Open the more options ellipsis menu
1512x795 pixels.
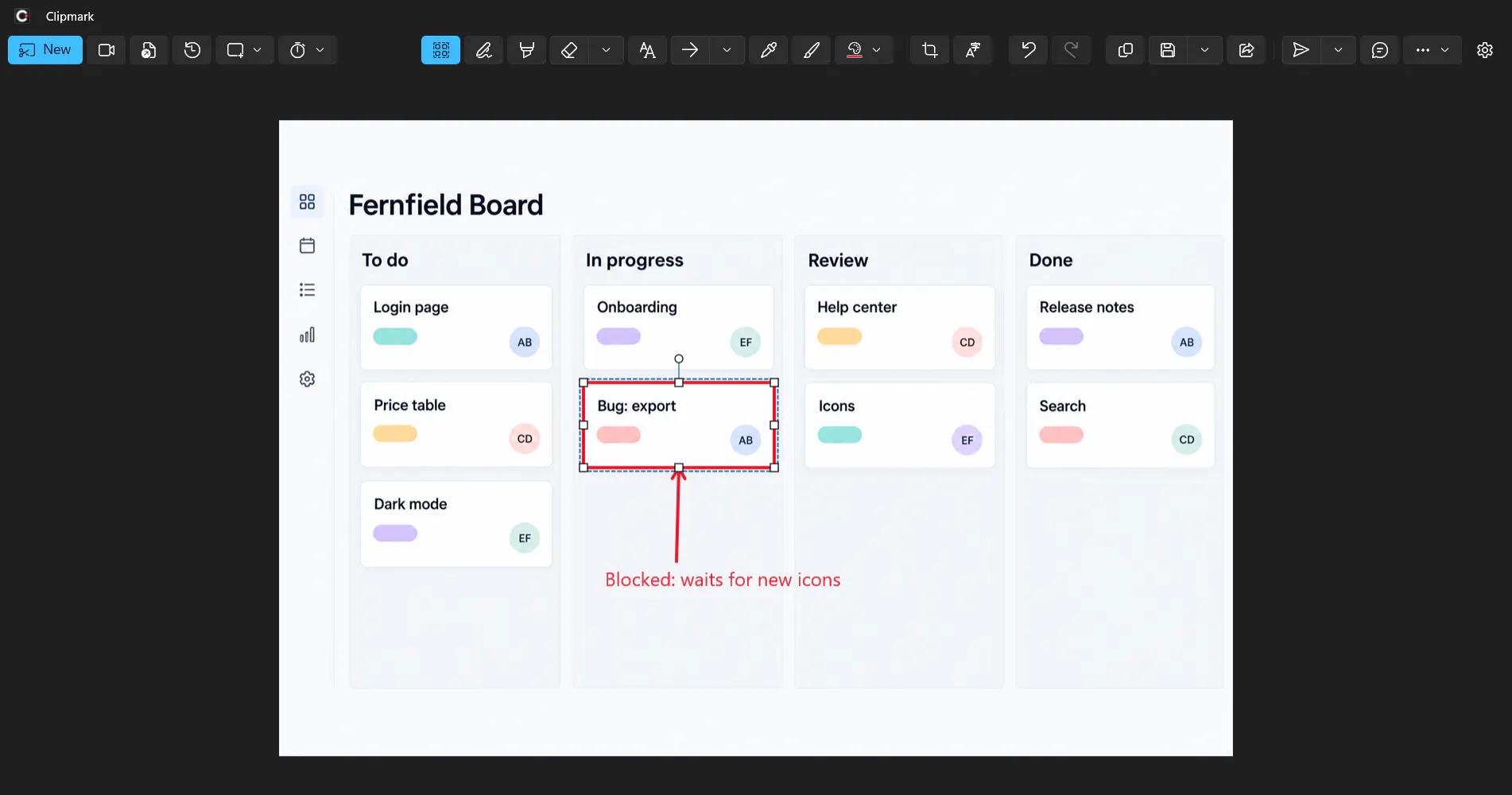tap(1423, 50)
